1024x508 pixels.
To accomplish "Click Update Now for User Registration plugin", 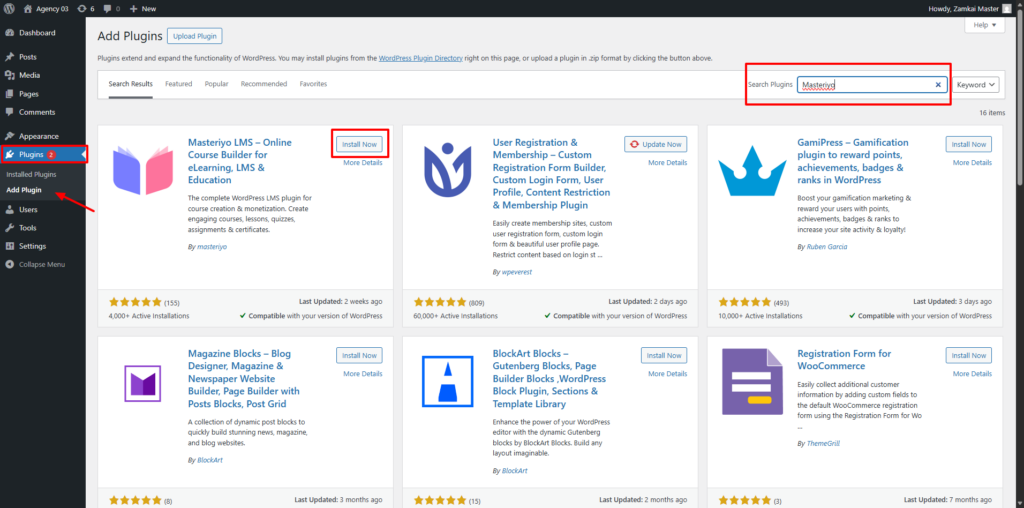I will tap(656, 144).
